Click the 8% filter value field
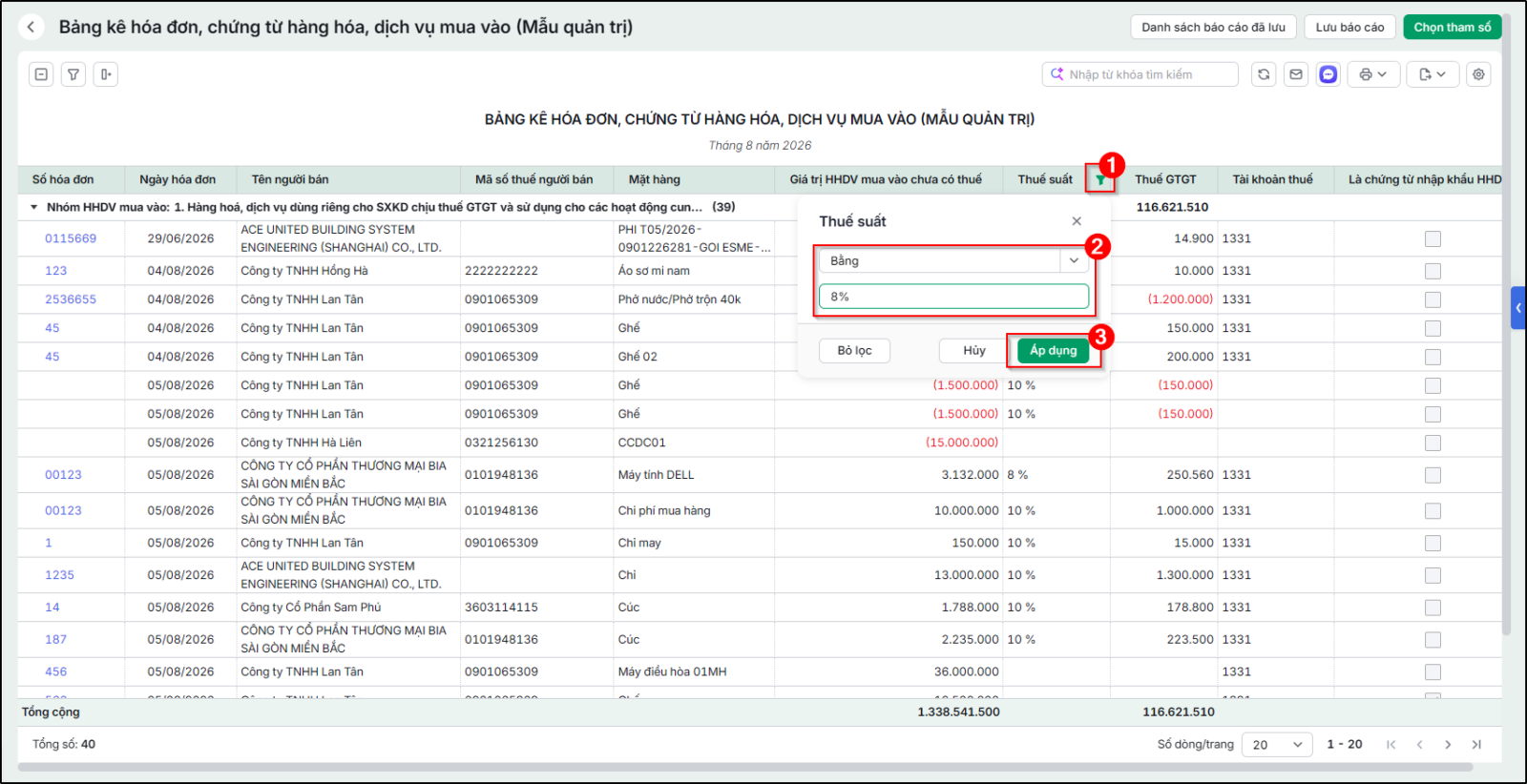 click(953, 297)
